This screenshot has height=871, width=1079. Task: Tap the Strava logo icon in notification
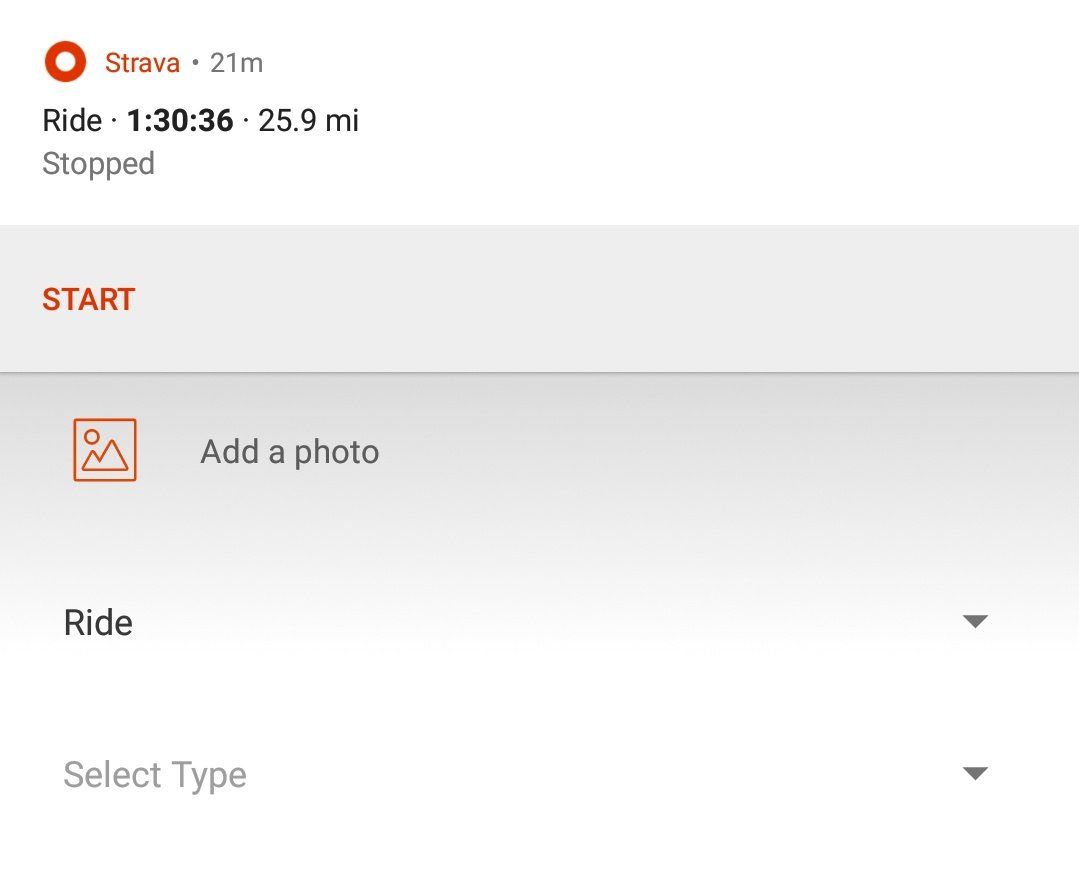pyautogui.click(x=66, y=63)
